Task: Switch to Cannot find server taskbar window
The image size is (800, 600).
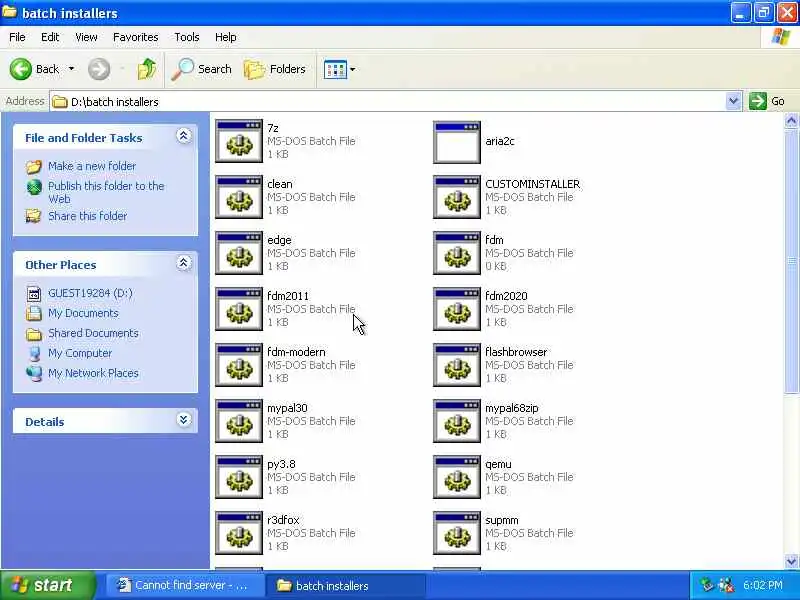Action: click(x=185, y=585)
